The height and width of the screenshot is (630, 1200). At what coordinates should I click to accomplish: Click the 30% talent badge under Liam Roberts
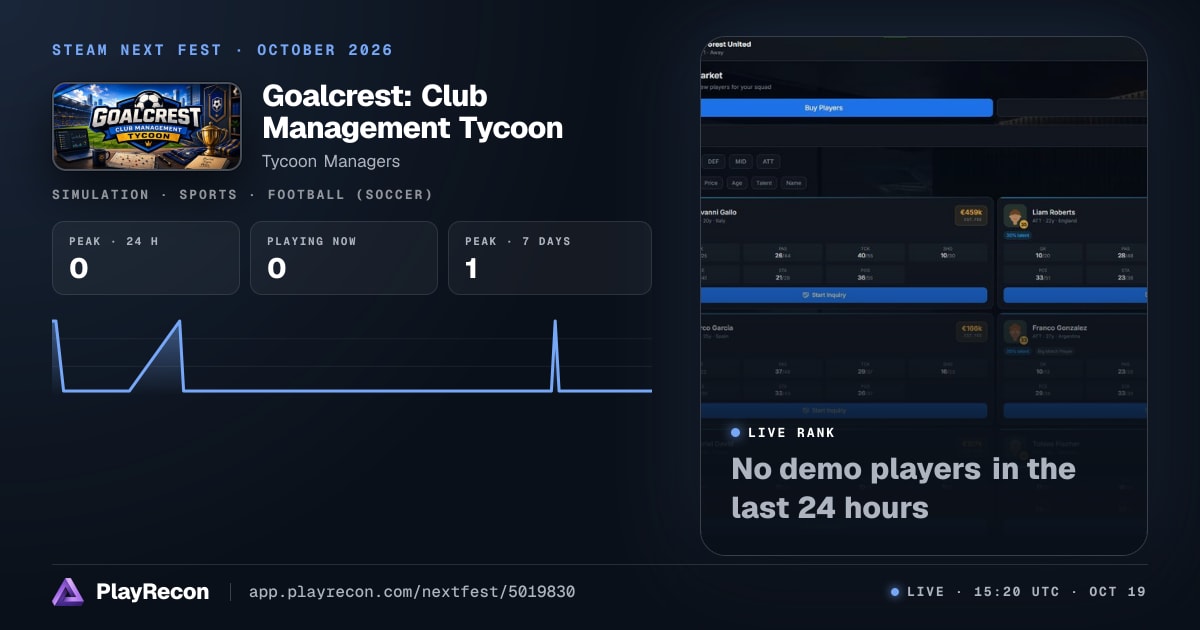click(1018, 236)
